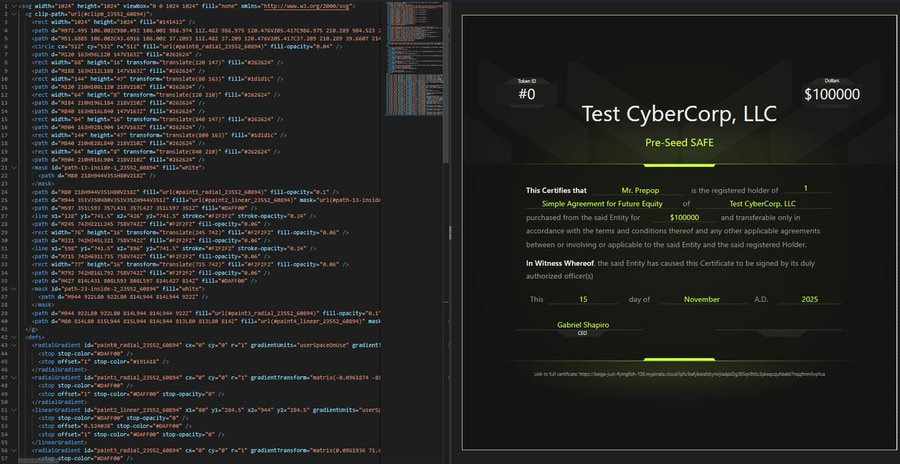Click the $100000 purchase amount in the body text
The image size is (900, 464).
pyautogui.click(x=684, y=218)
